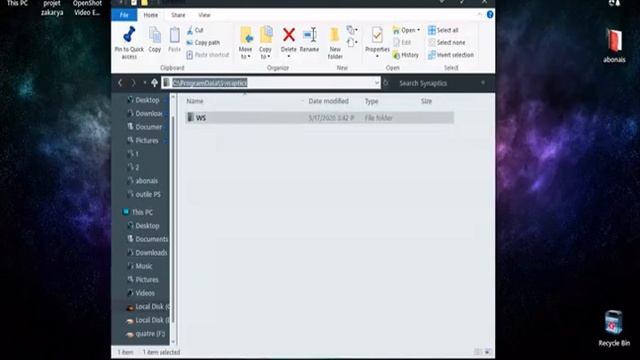Screen dimensions: 640x360
Task: Open OpenShot Video Editor desktop shortcut
Action: click(x=87, y=8)
